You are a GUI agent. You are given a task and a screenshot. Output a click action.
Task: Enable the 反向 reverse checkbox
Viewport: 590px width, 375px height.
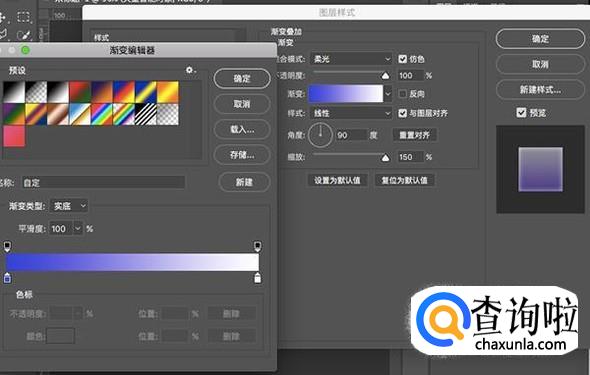tap(403, 94)
